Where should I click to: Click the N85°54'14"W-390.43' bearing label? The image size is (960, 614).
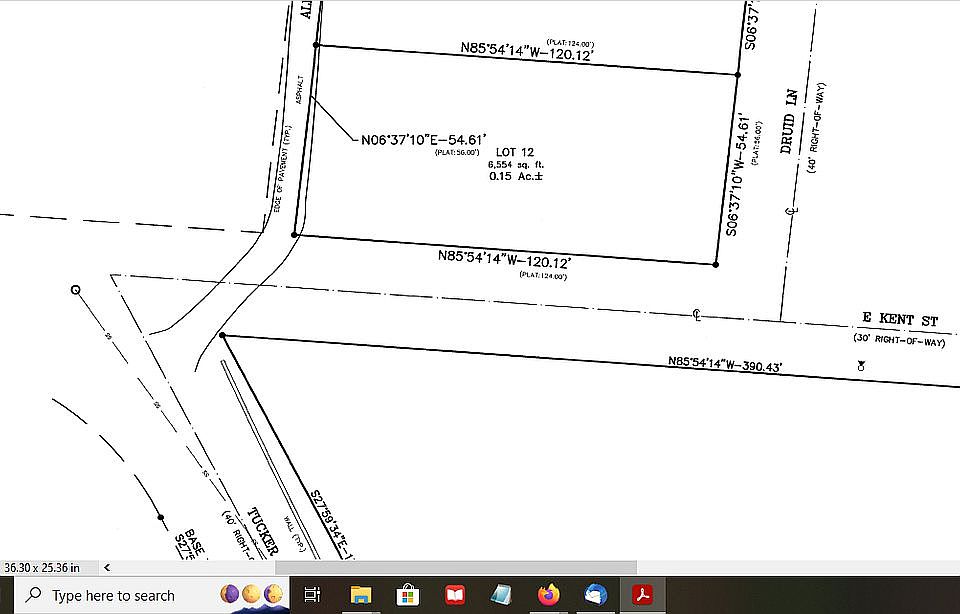725,364
